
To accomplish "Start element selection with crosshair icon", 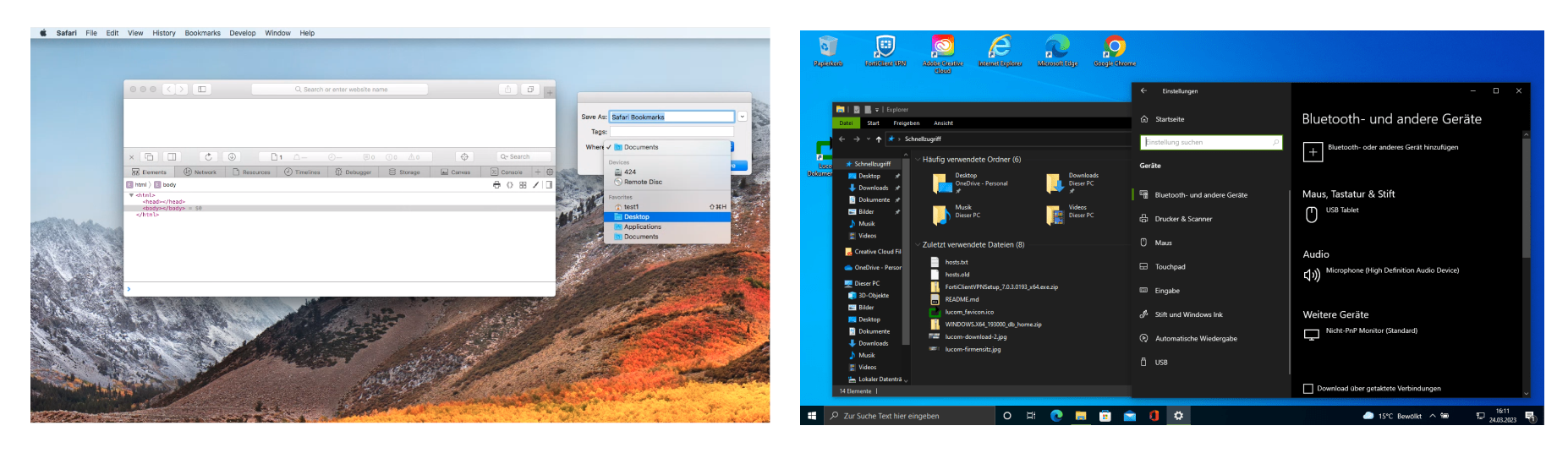I will point(463,156).
